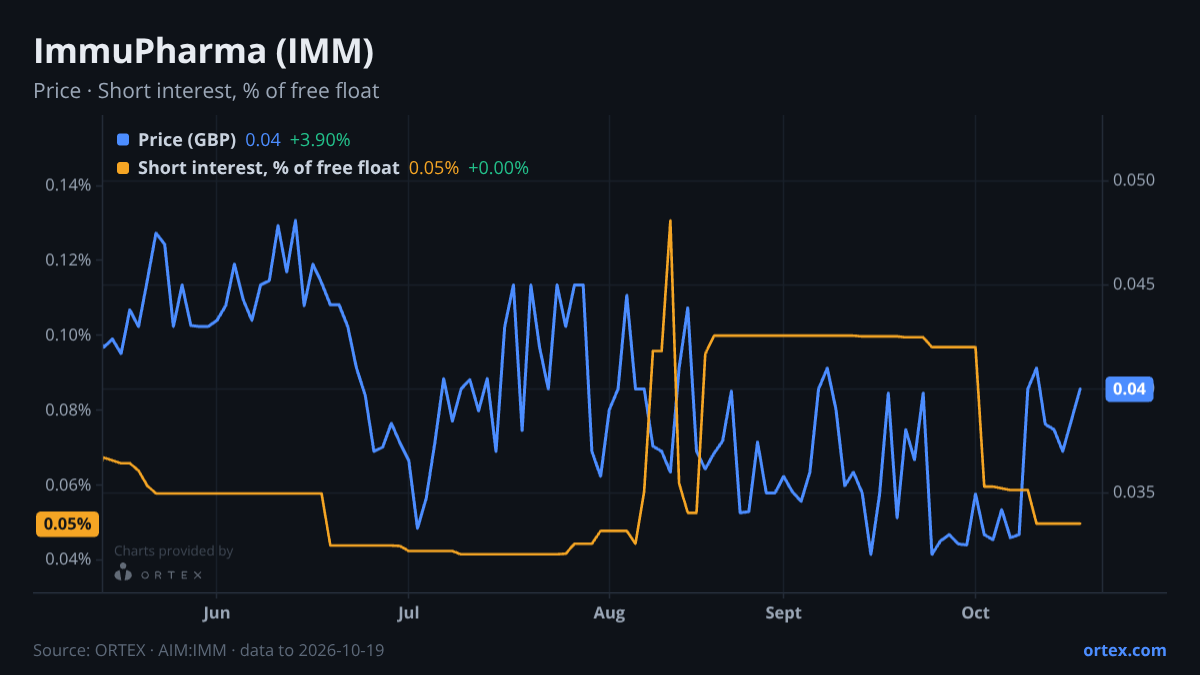This screenshot has width=1200, height=675.
Task: Select the ImmuPharma (IMM) chart title
Action: [204, 50]
